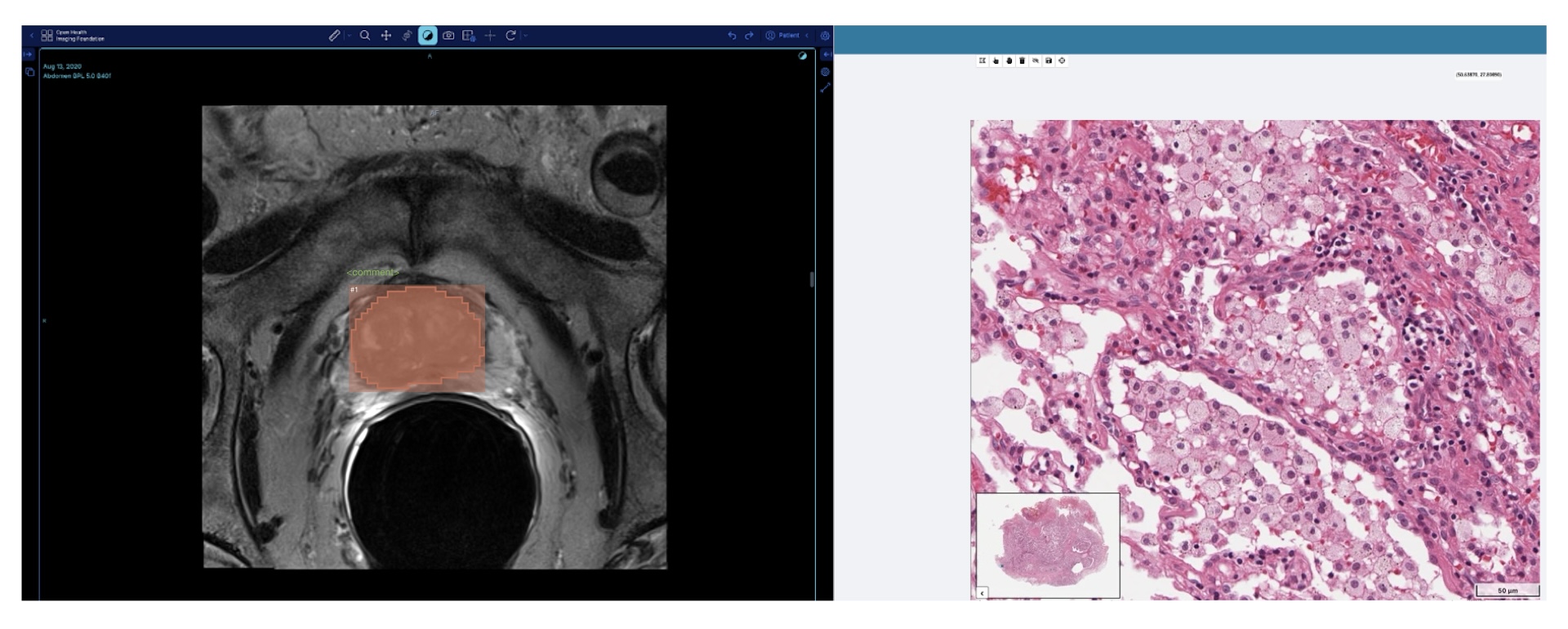Click the slide overview thumbnail

click(x=1048, y=545)
